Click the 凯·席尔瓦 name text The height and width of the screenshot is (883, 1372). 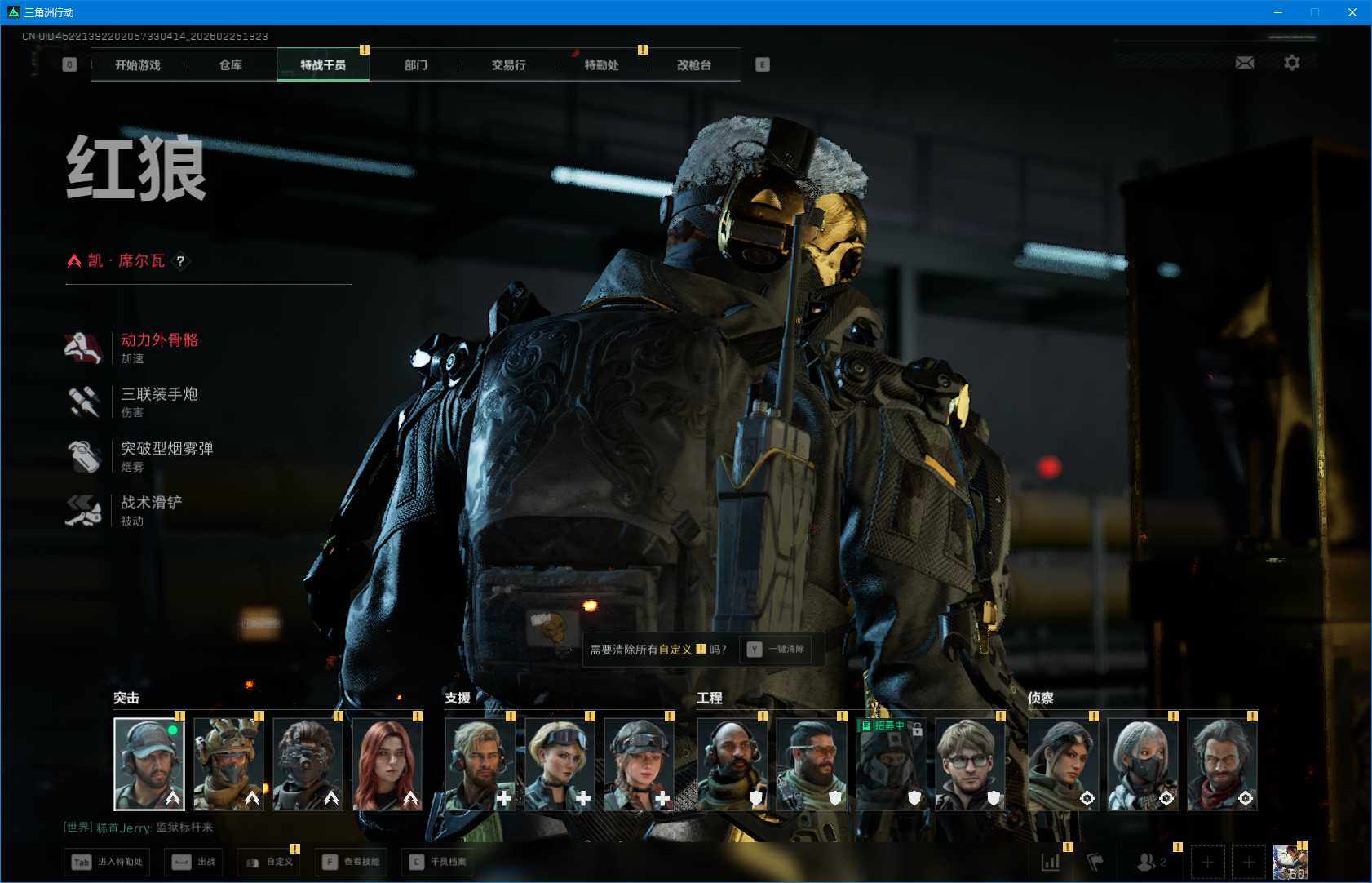pos(126,261)
